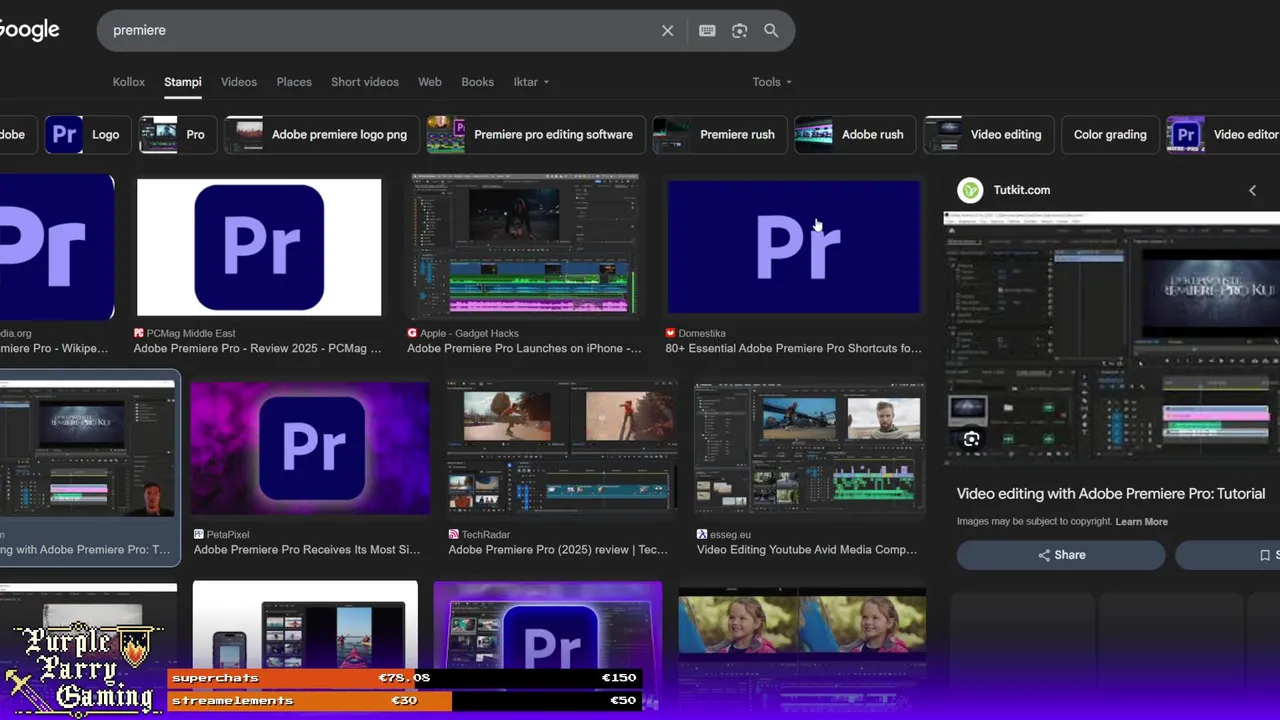Screen dimensions: 1280x720
Task: Open the Learn More copyright link
Action: point(1141,522)
